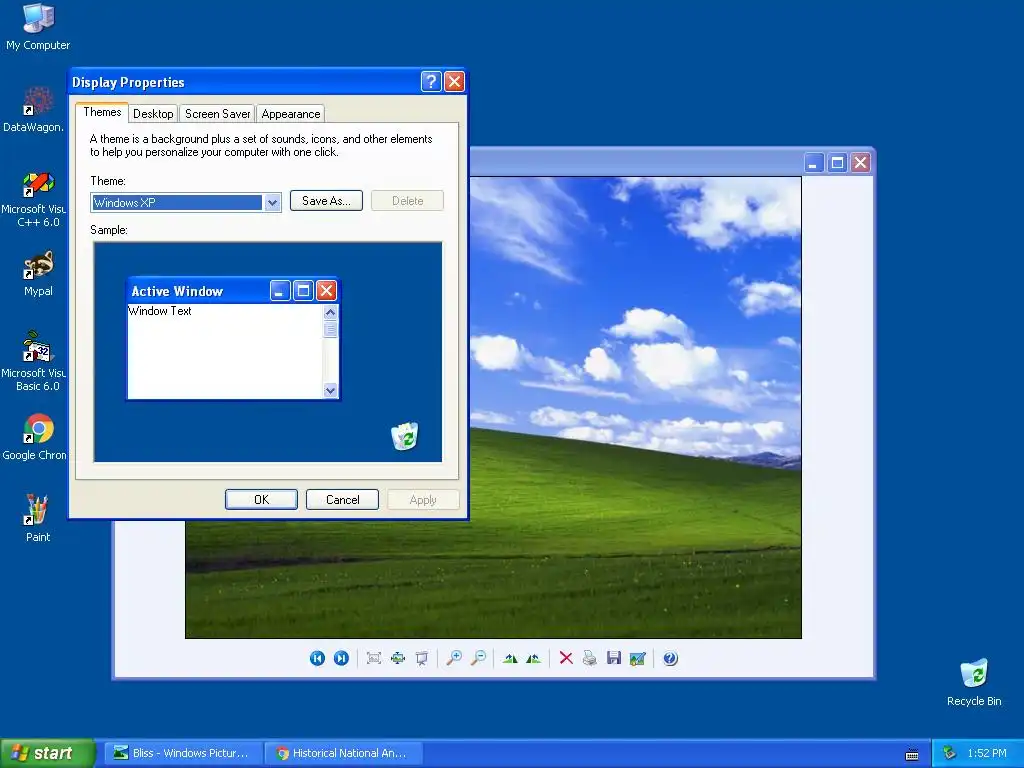Select the Google Chrome desktop shortcut
This screenshot has height=768, width=1024.
(x=34, y=438)
